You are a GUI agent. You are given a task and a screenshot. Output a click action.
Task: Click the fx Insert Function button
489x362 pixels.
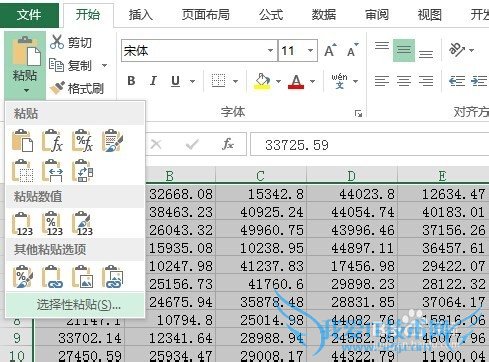pyautogui.click(x=228, y=144)
